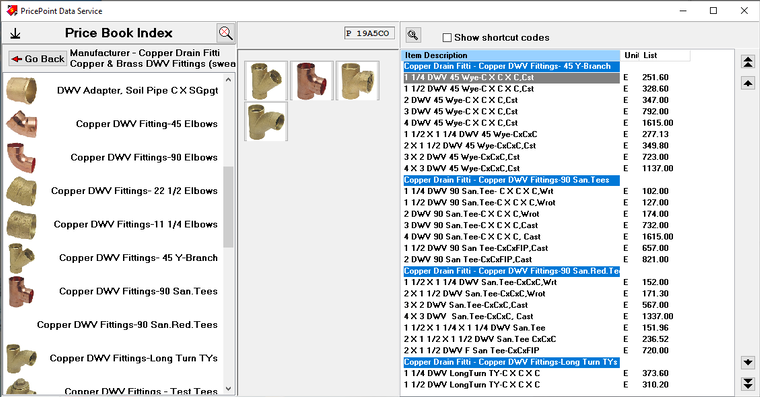Jump to bottom with double-down arrow
The height and width of the screenshot is (397, 760).
point(748,383)
